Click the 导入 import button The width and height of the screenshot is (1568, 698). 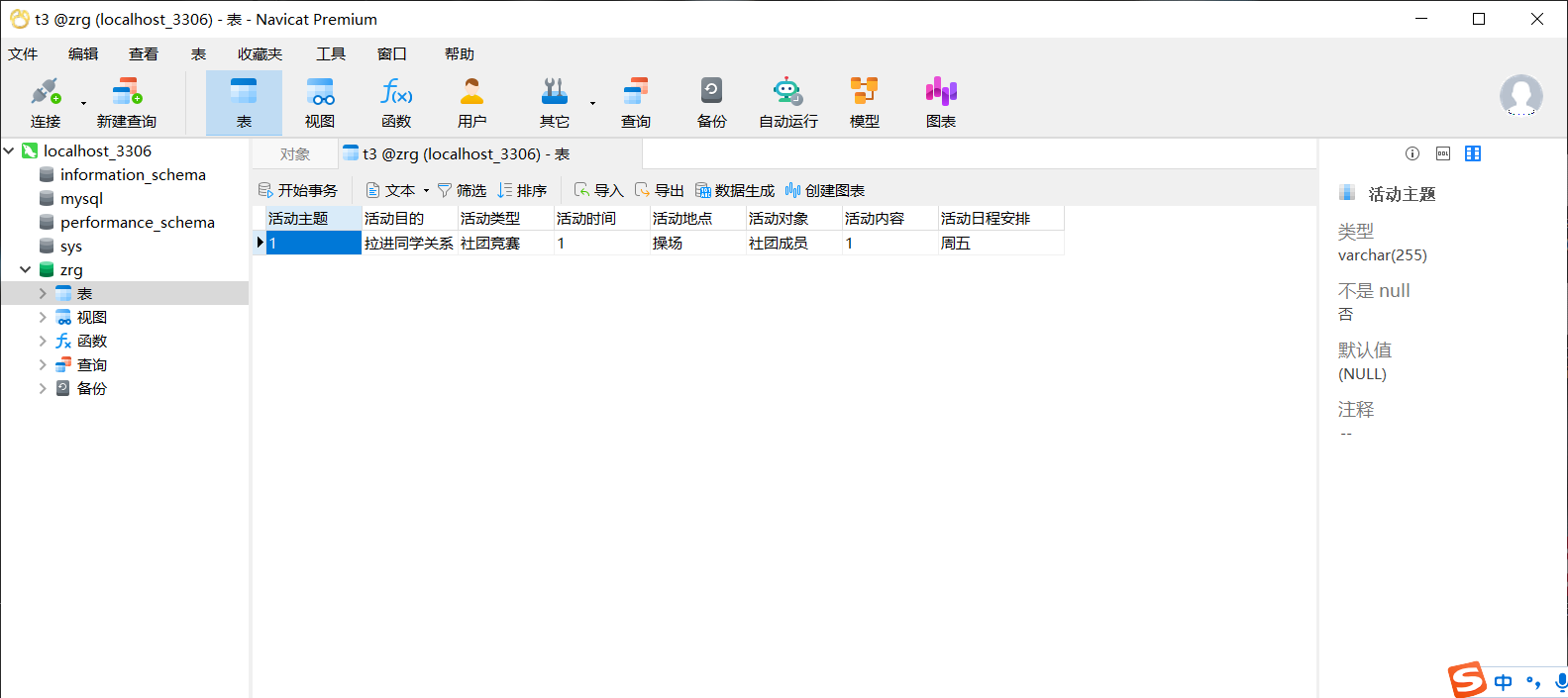[x=599, y=190]
